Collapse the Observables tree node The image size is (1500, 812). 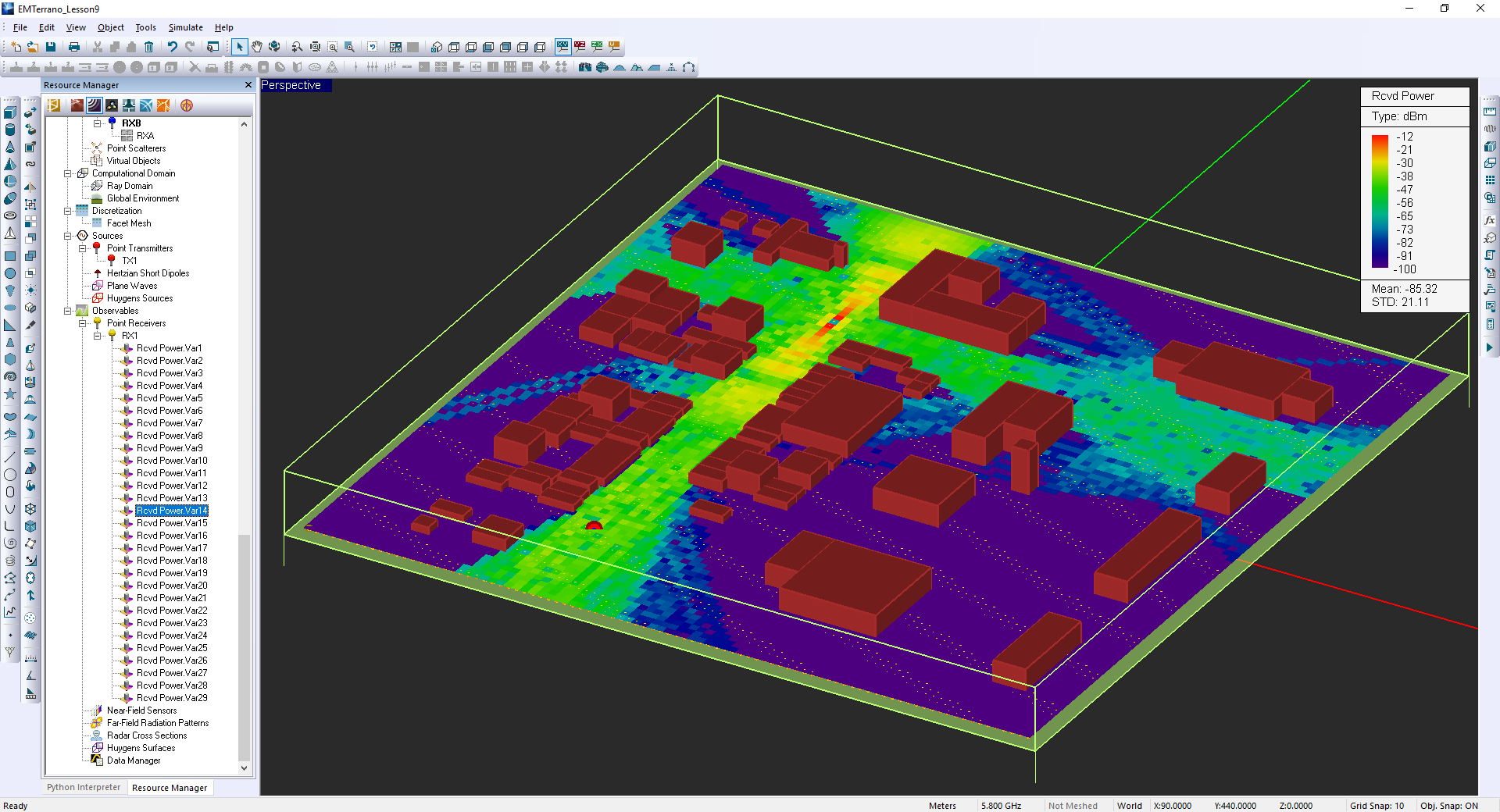[68, 311]
